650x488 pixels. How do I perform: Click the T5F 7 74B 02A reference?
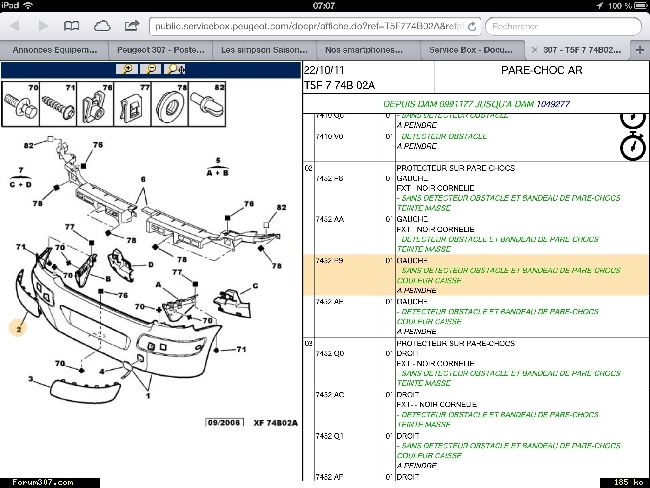tap(339, 85)
